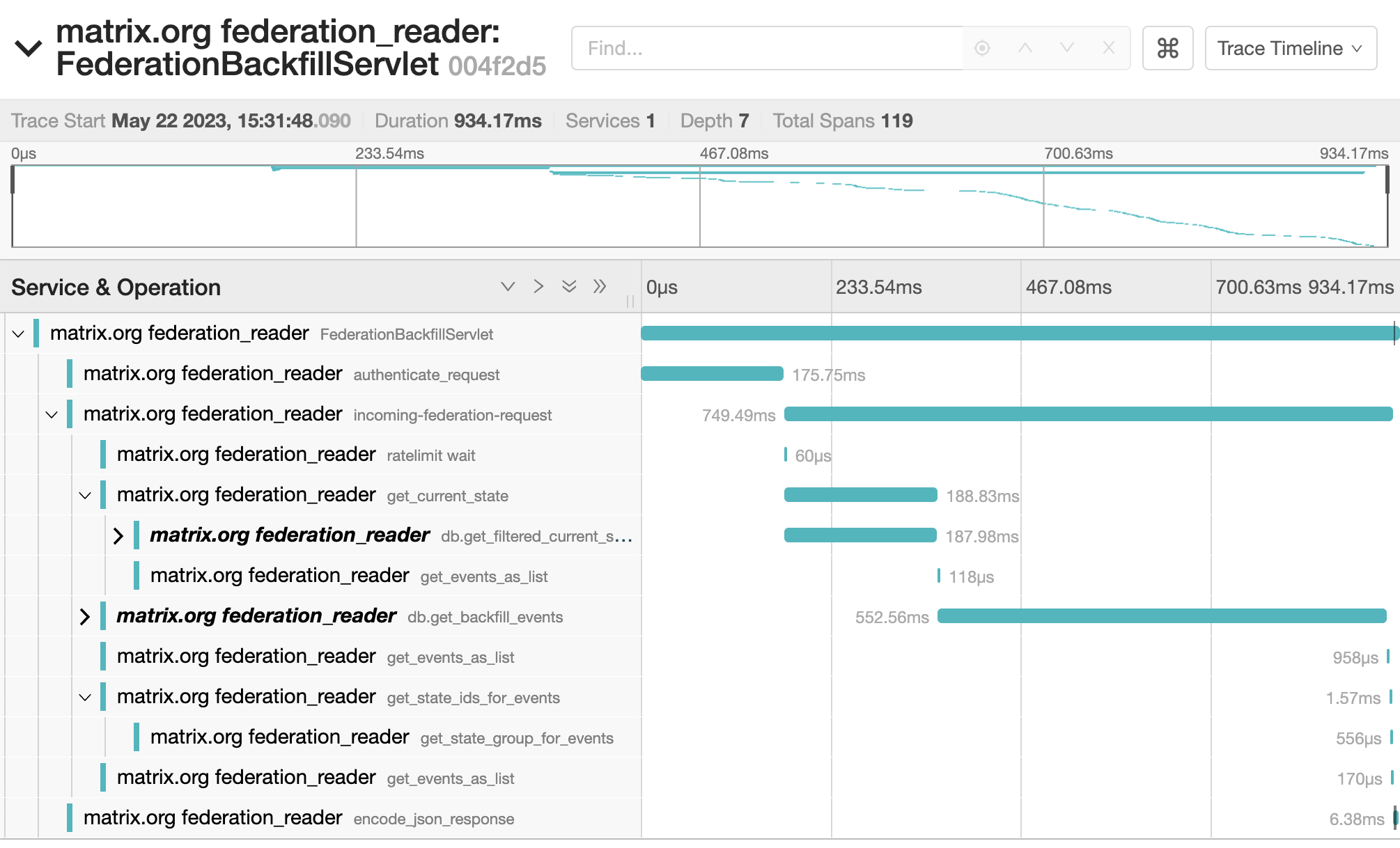Open the Trace Timeline view selector
The height and width of the screenshot is (848, 1400).
[x=1290, y=48]
